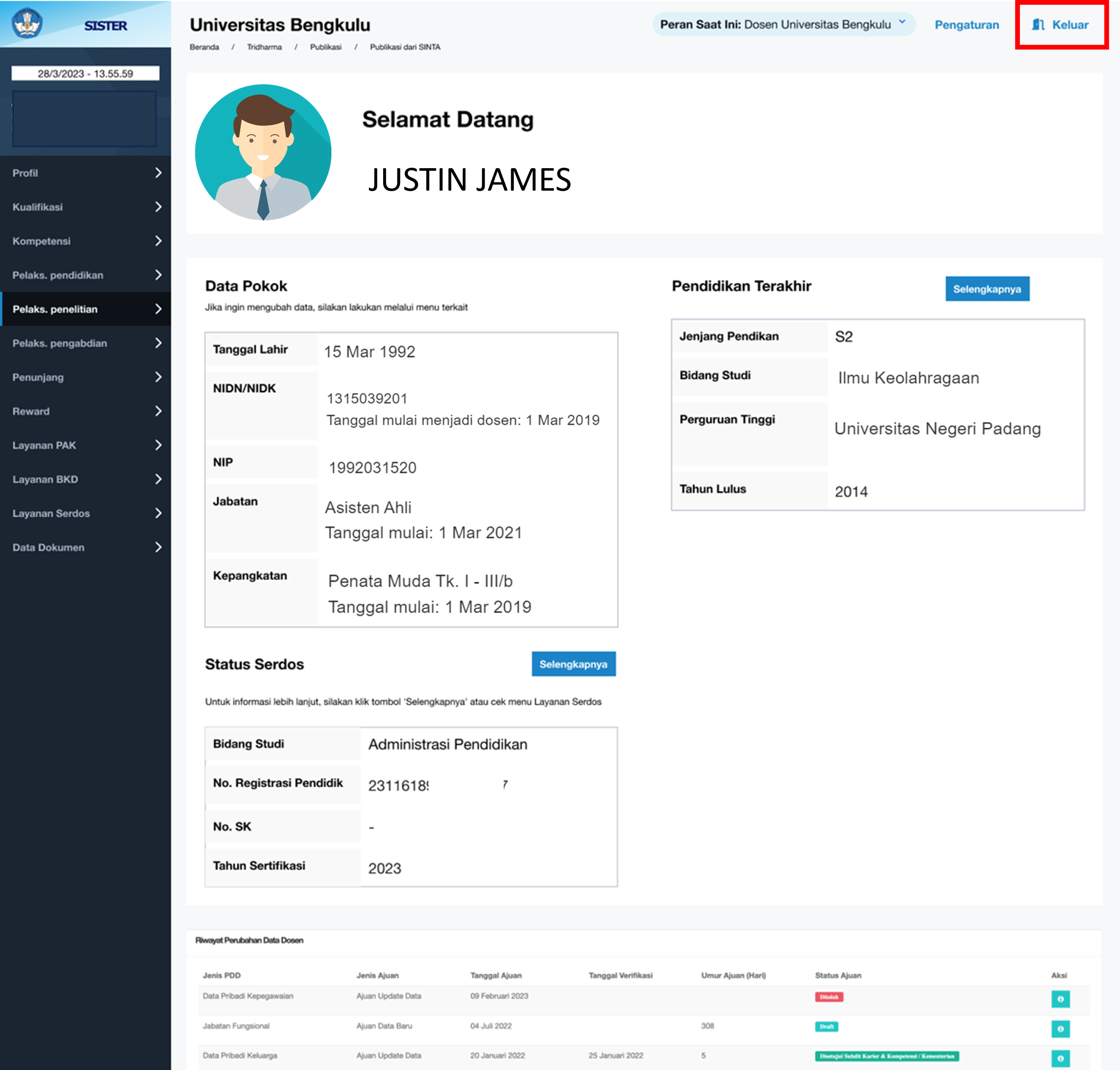Viewport: 1120px width, 1070px height.
Task: Click NIDN value 1315039201
Action: pyautogui.click(x=367, y=398)
